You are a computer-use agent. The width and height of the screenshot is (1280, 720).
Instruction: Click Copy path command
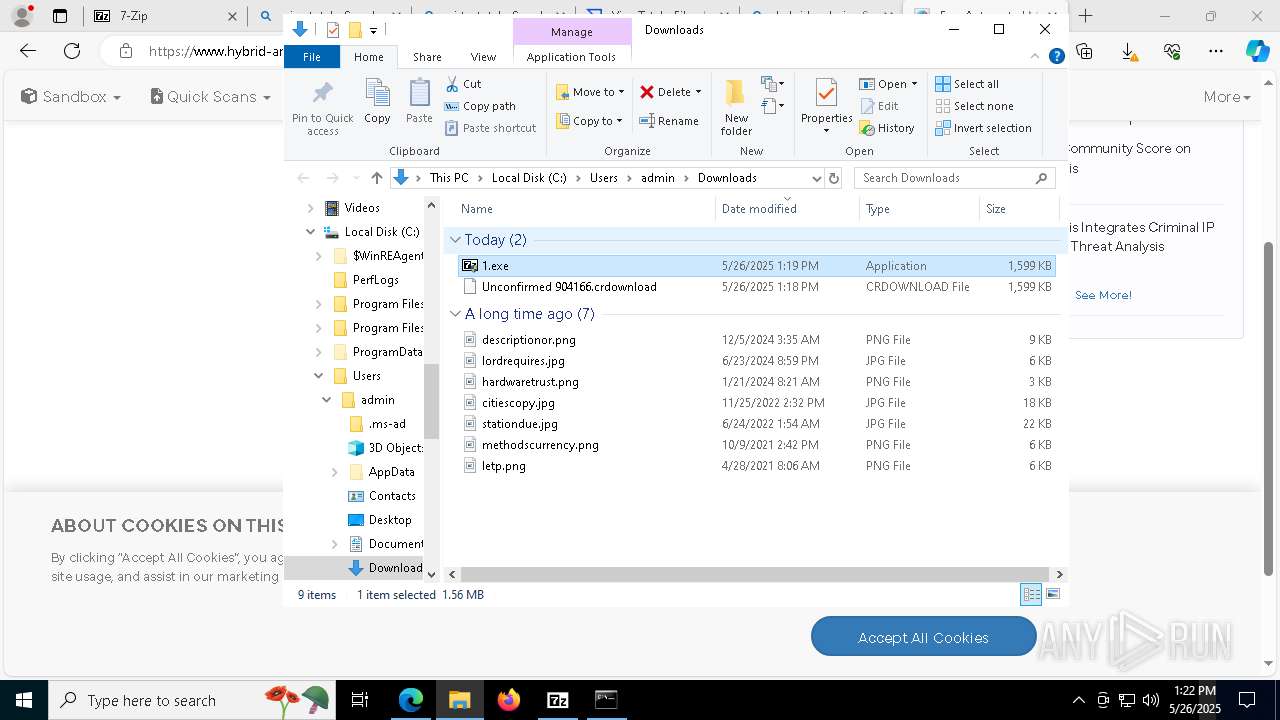tap(480, 106)
